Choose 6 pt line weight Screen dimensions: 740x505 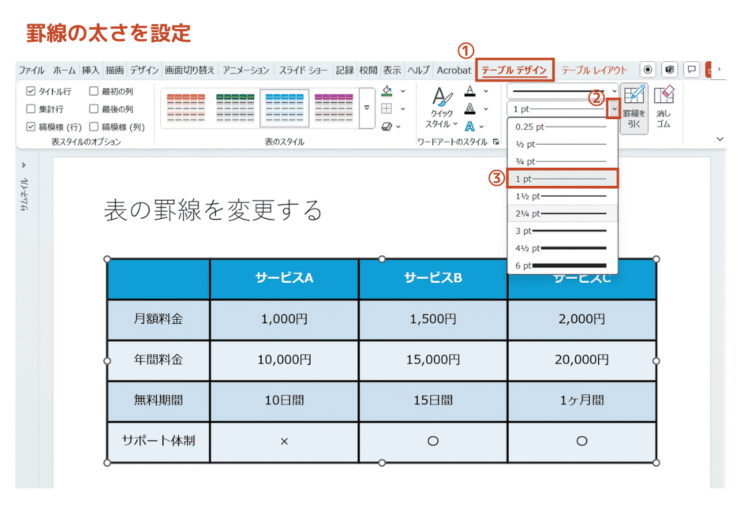tap(562, 266)
